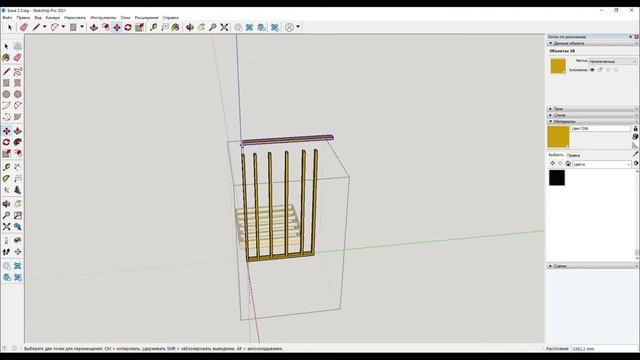Pin the default tray panel
The image size is (640, 360).
point(631,37)
